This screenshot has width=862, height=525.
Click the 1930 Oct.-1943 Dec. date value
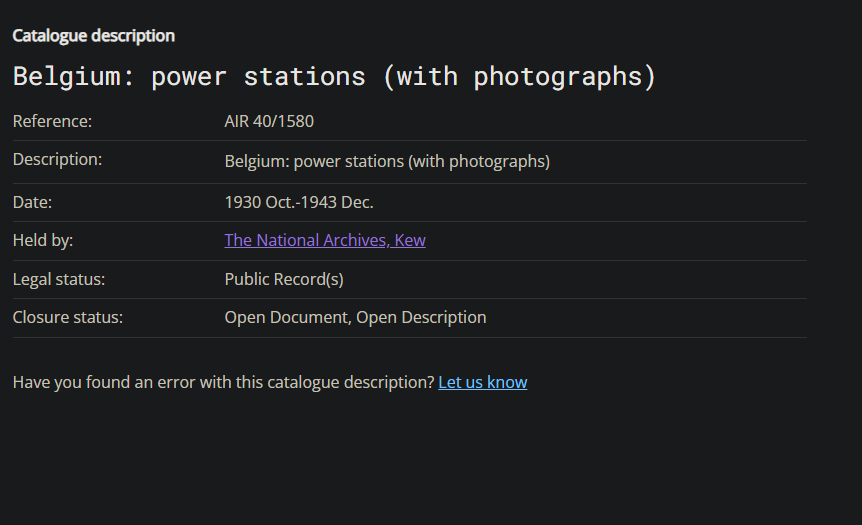(x=299, y=202)
